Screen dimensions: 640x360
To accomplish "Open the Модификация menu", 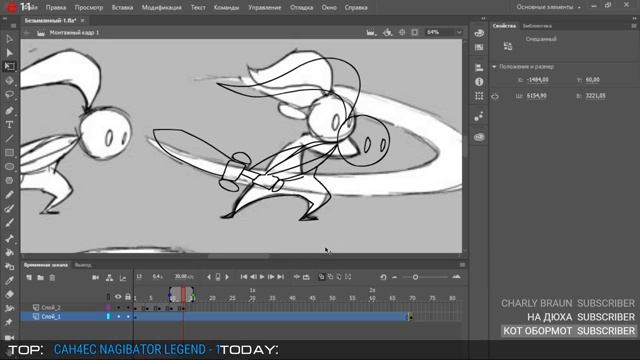I will [x=162, y=7].
